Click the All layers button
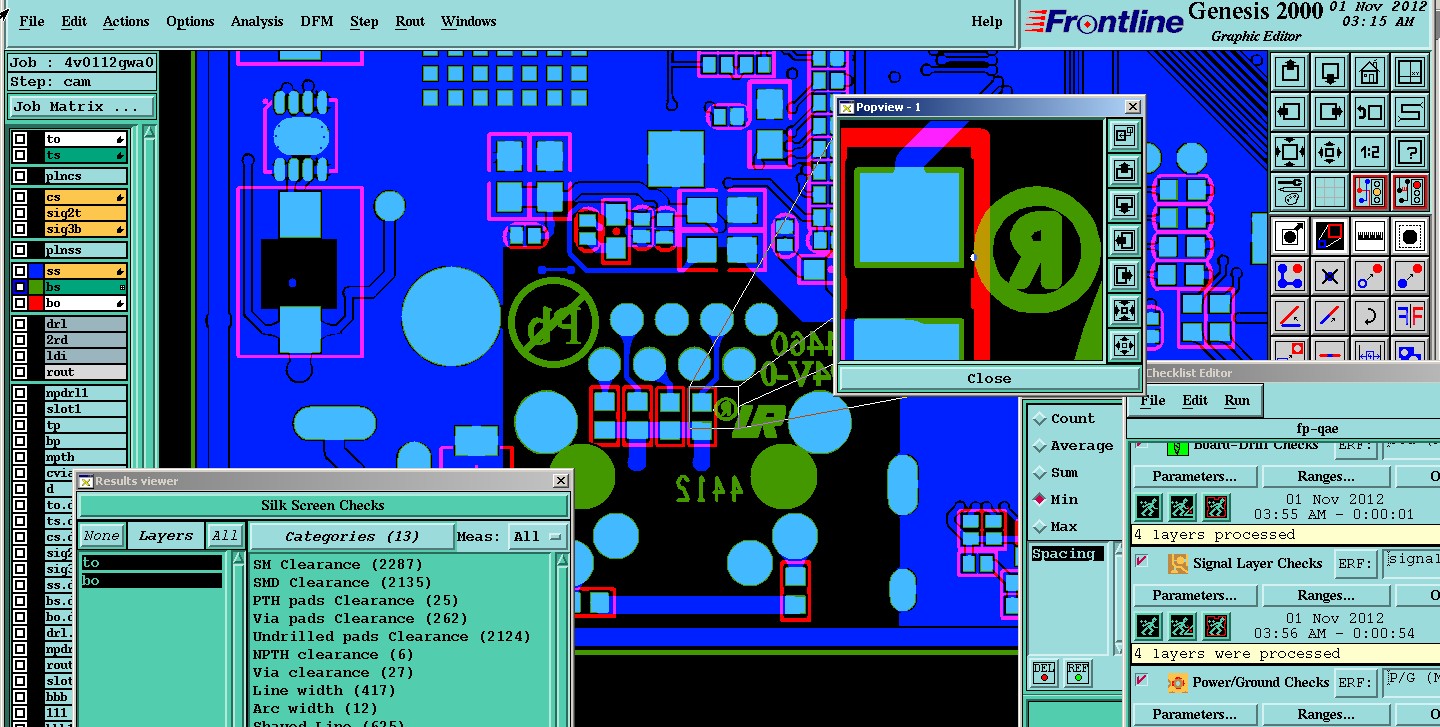 click(x=225, y=536)
